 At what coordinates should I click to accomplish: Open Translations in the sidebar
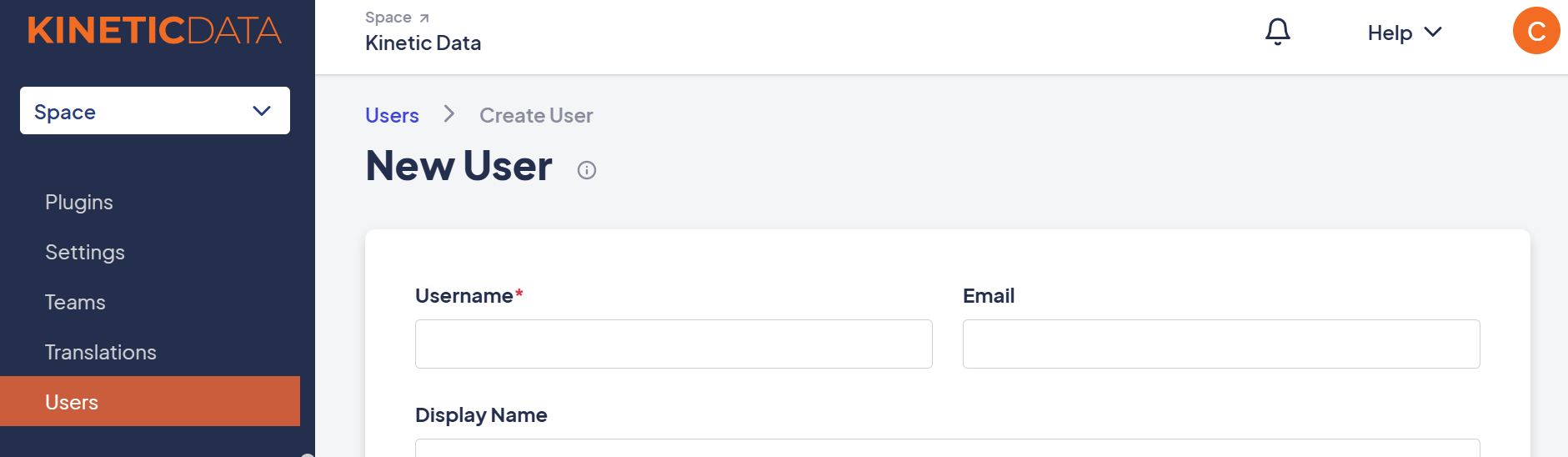101,352
